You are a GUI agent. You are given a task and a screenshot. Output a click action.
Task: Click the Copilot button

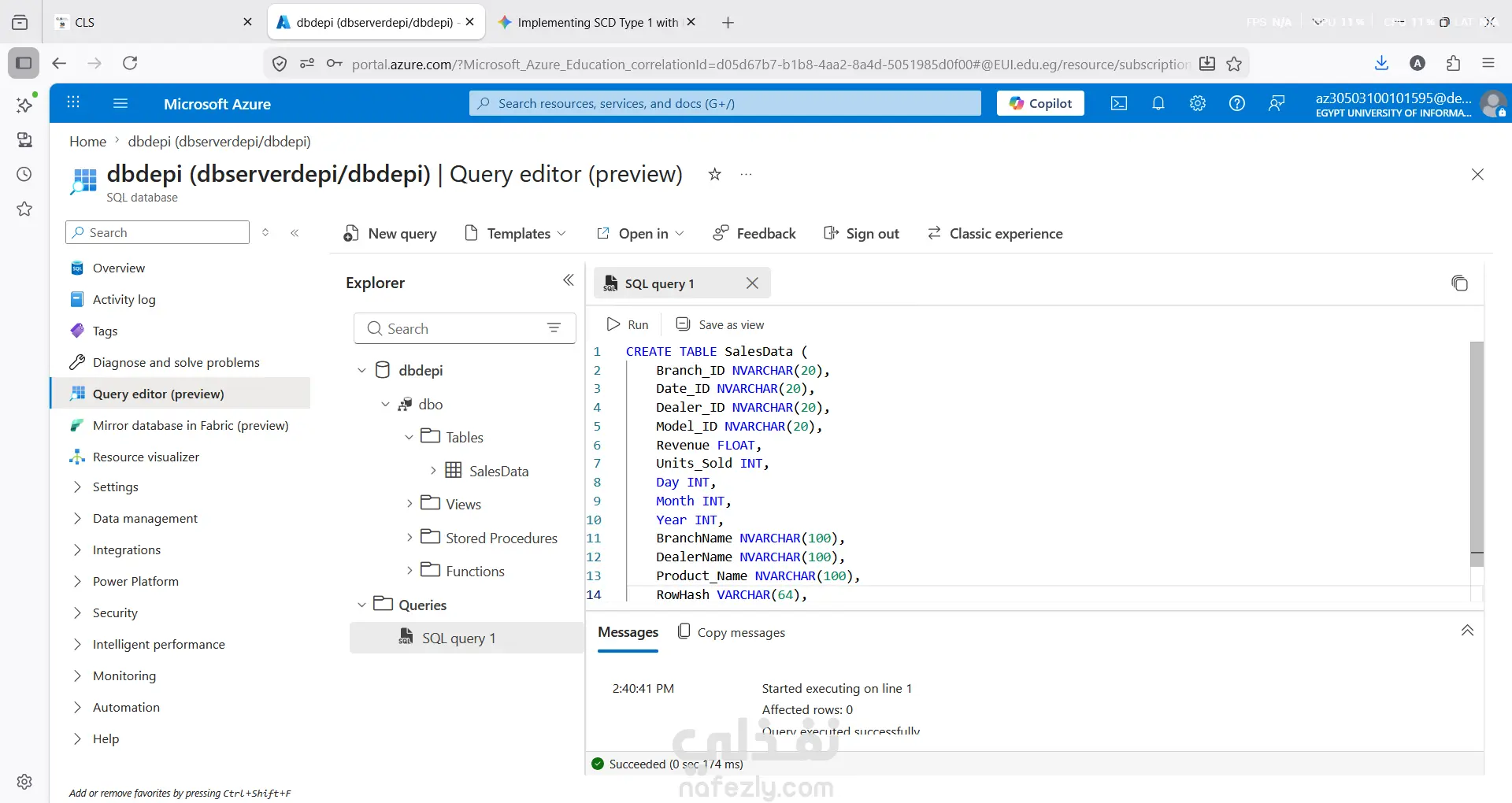pos(1040,103)
